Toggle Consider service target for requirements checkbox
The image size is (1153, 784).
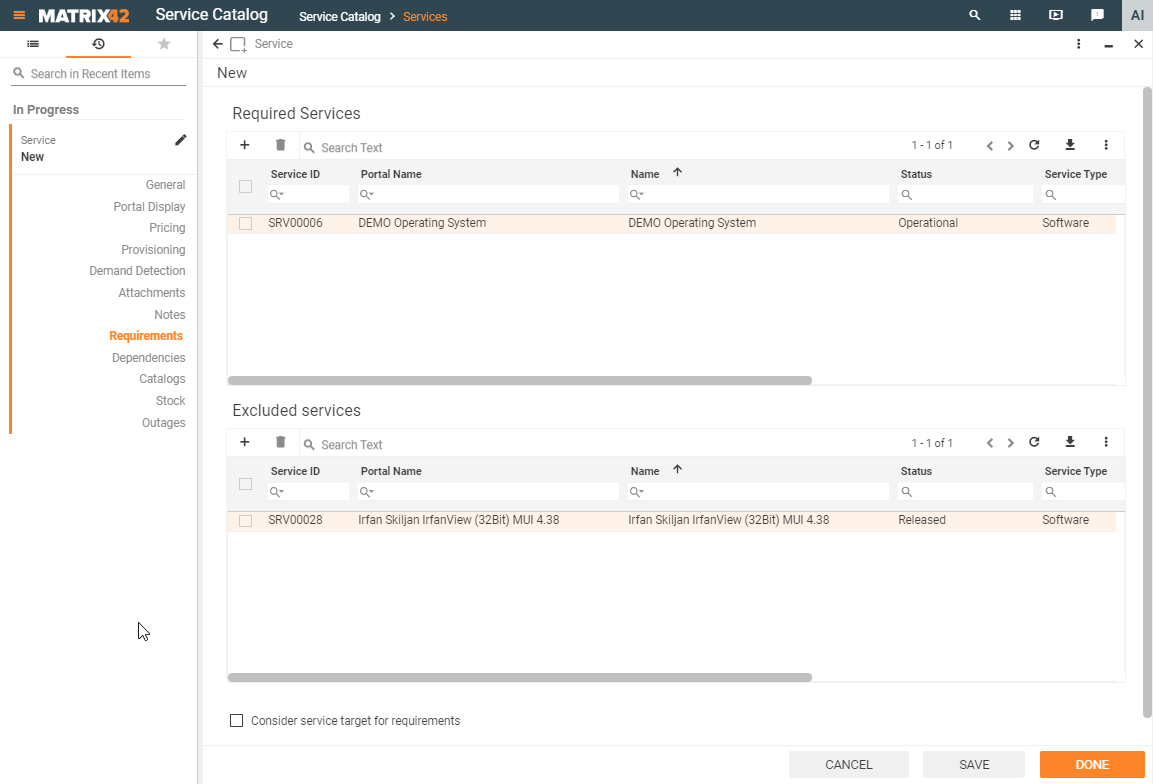(x=237, y=721)
